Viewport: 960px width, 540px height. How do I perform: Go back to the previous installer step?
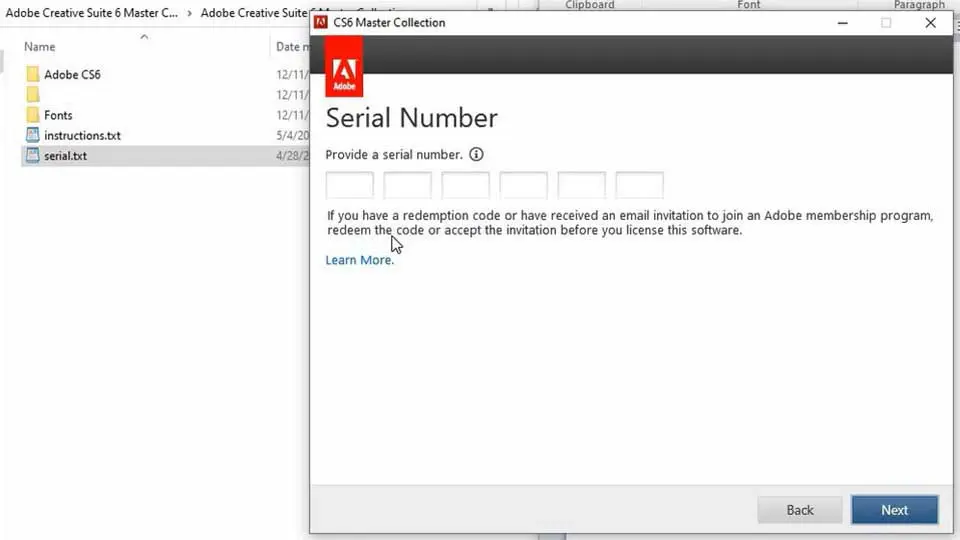coord(800,509)
